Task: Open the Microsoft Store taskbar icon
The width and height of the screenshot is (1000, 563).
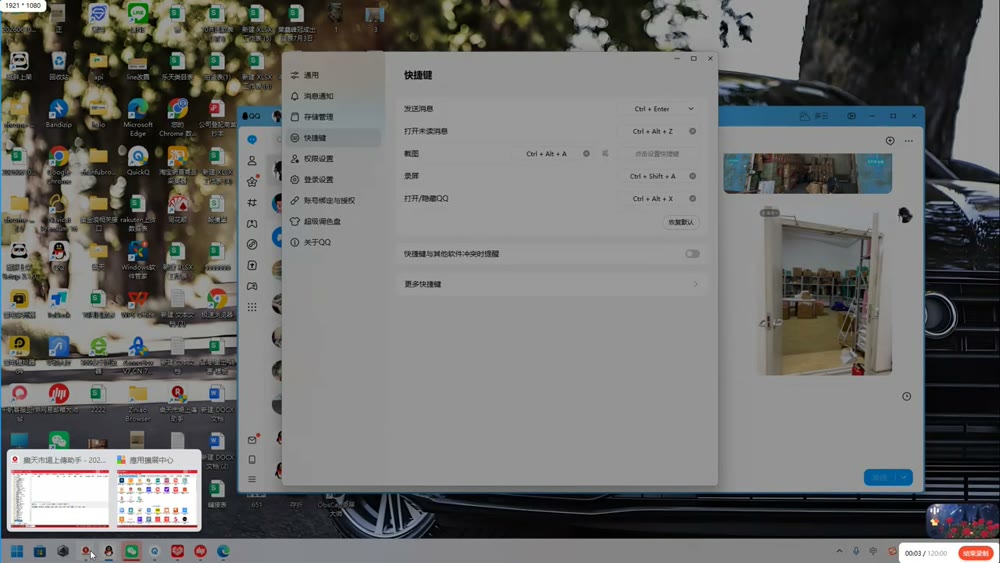Action: 40,552
